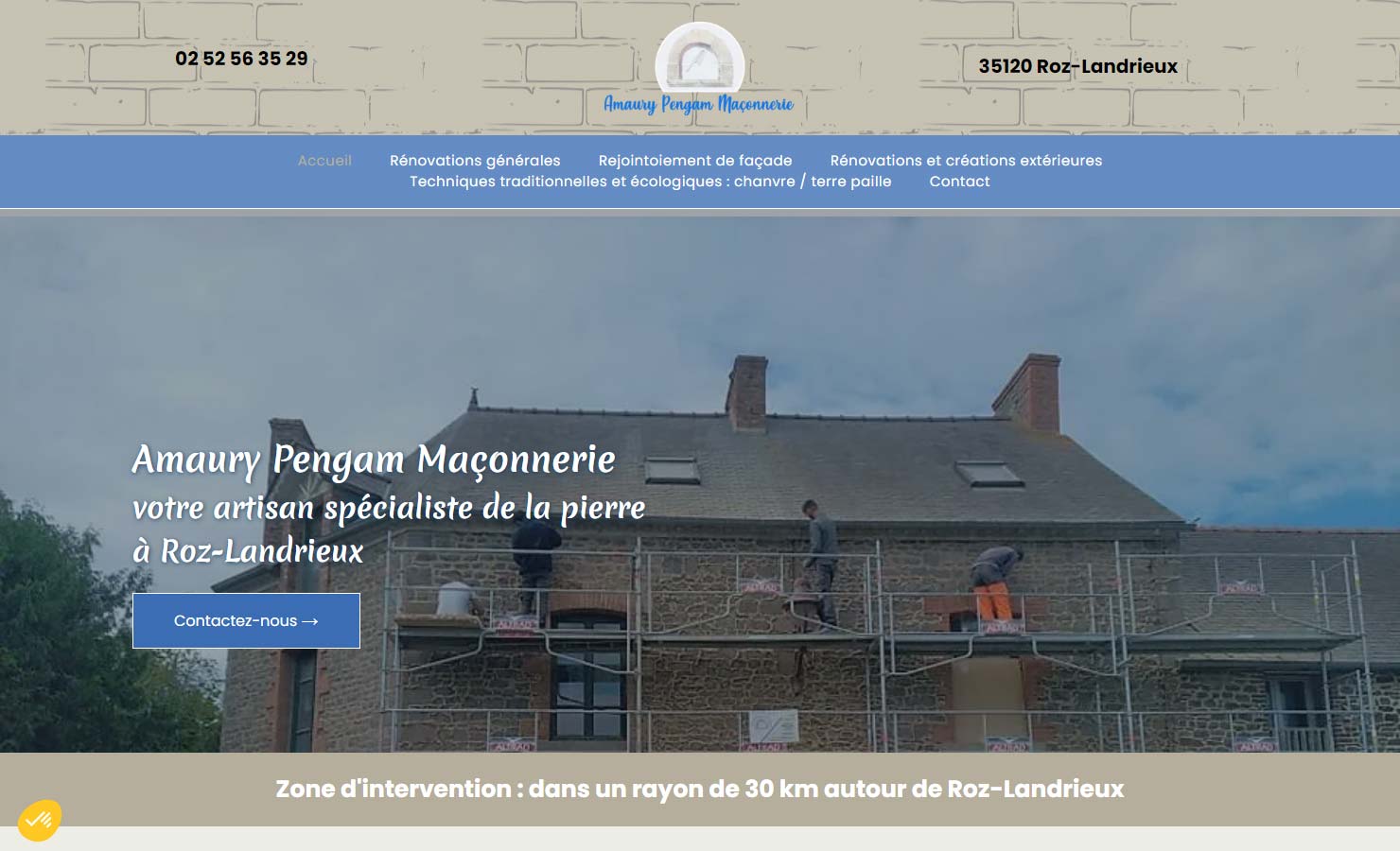Open Rejointoiement de façade page
This screenshot has height=851, width=1400.
695,161
